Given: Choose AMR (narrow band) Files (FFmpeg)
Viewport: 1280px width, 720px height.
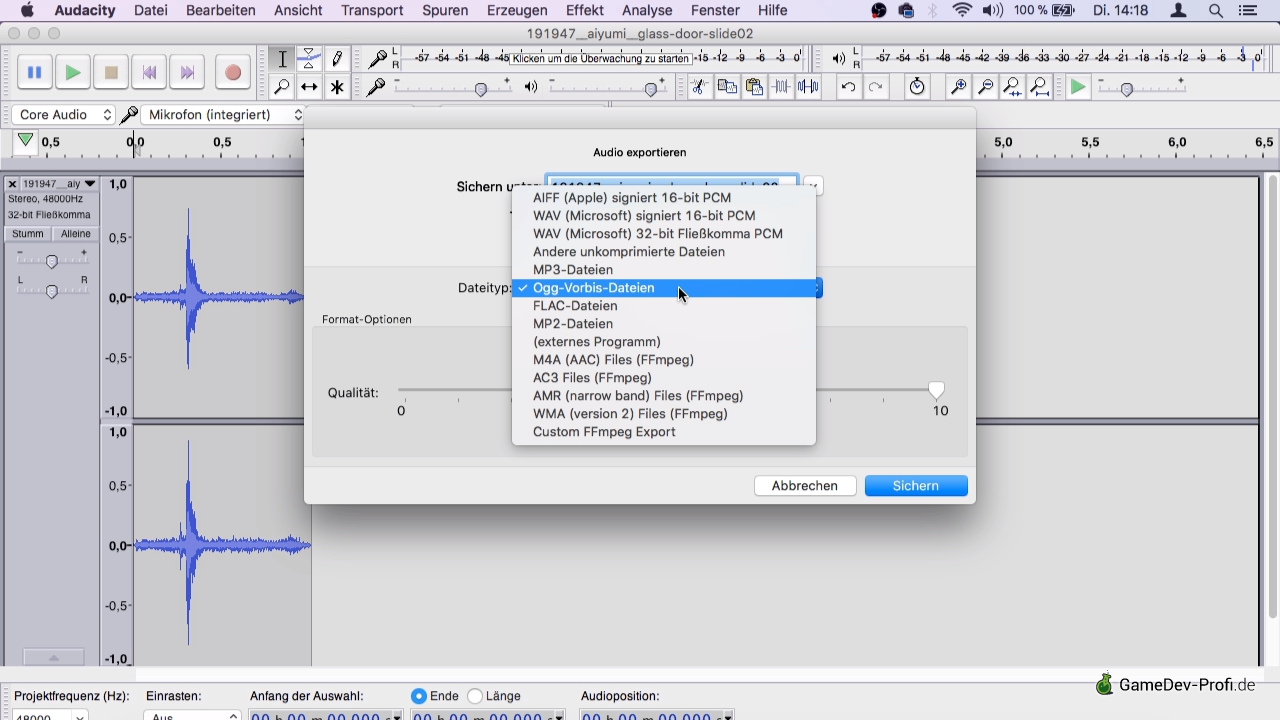Looking at the screenshot, I should click(664, 396).
